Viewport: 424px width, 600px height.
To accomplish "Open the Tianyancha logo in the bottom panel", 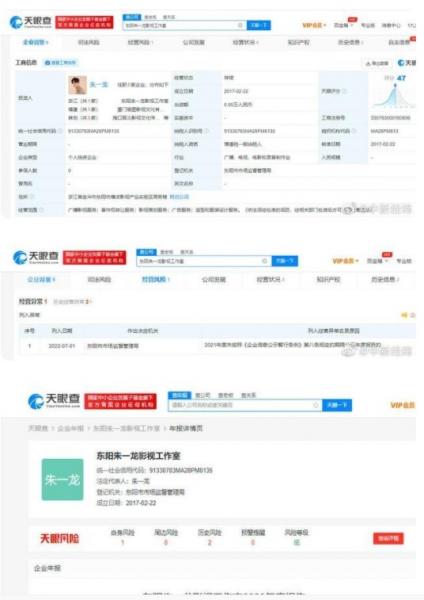I will tap(54, 400).
